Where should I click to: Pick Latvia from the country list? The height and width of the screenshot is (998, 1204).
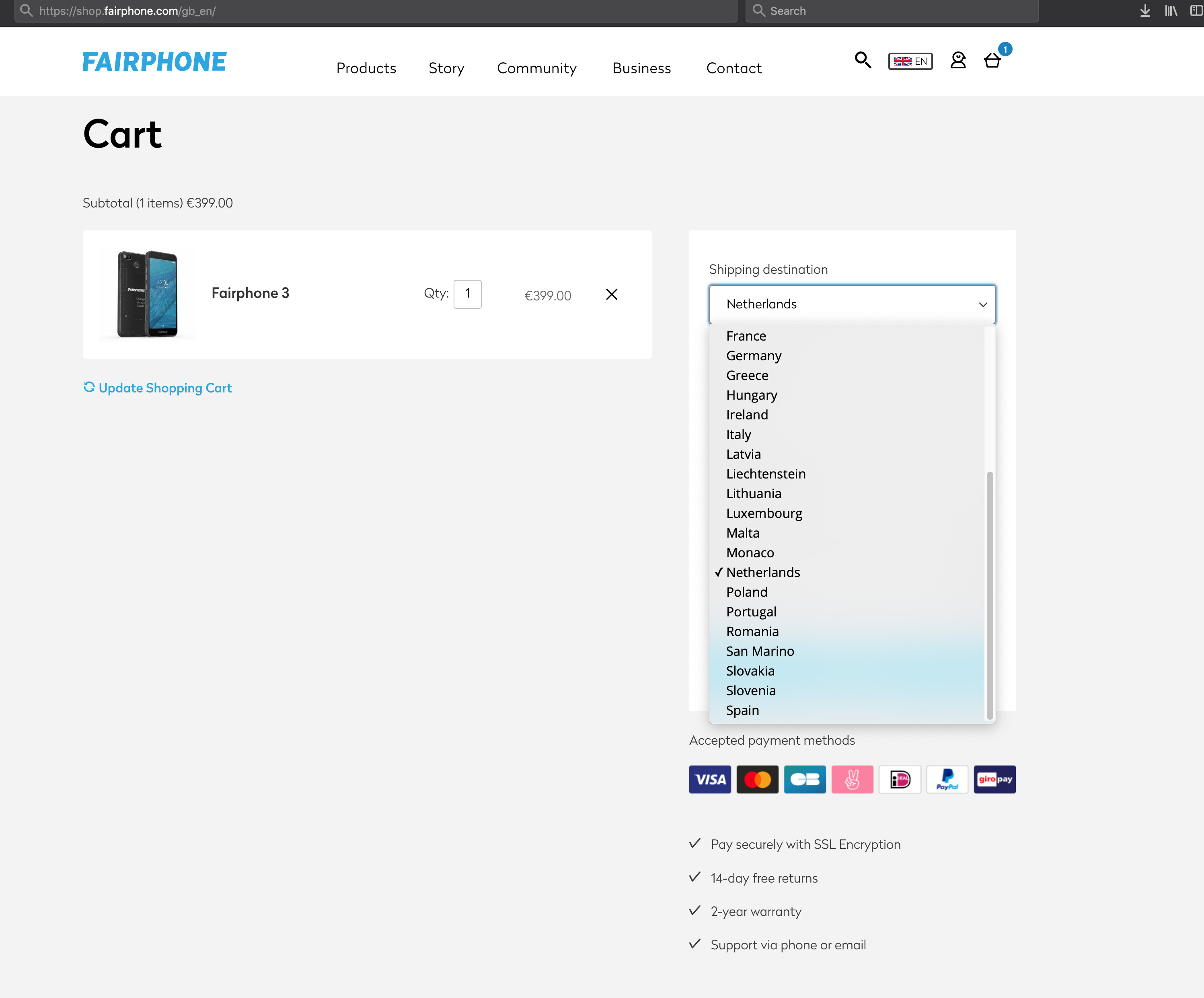click(846, 454)
